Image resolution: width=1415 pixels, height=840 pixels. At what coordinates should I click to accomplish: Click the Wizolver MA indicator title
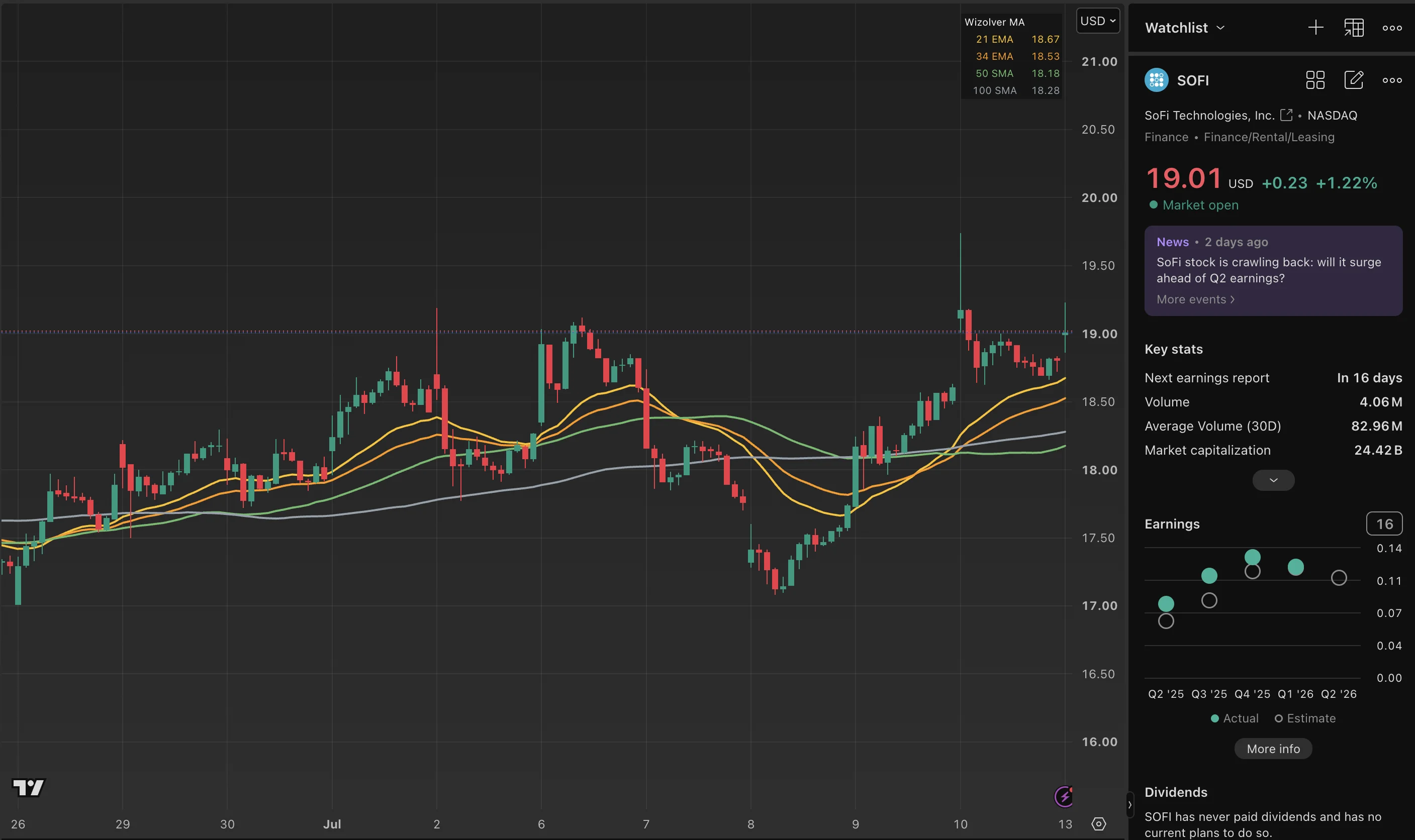tap(994, 22)
